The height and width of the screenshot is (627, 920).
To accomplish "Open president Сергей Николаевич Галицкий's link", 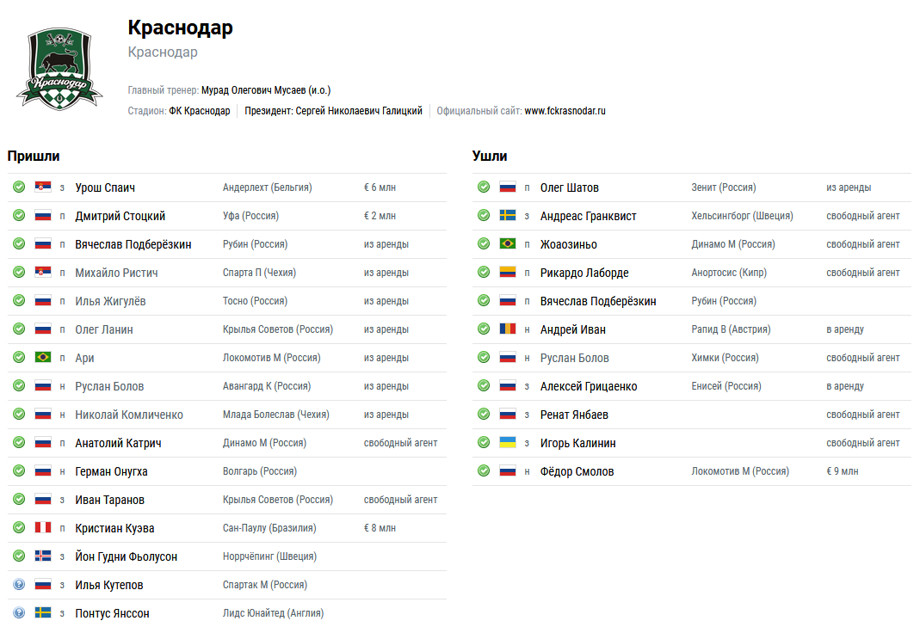I will (x=358, y=111).
